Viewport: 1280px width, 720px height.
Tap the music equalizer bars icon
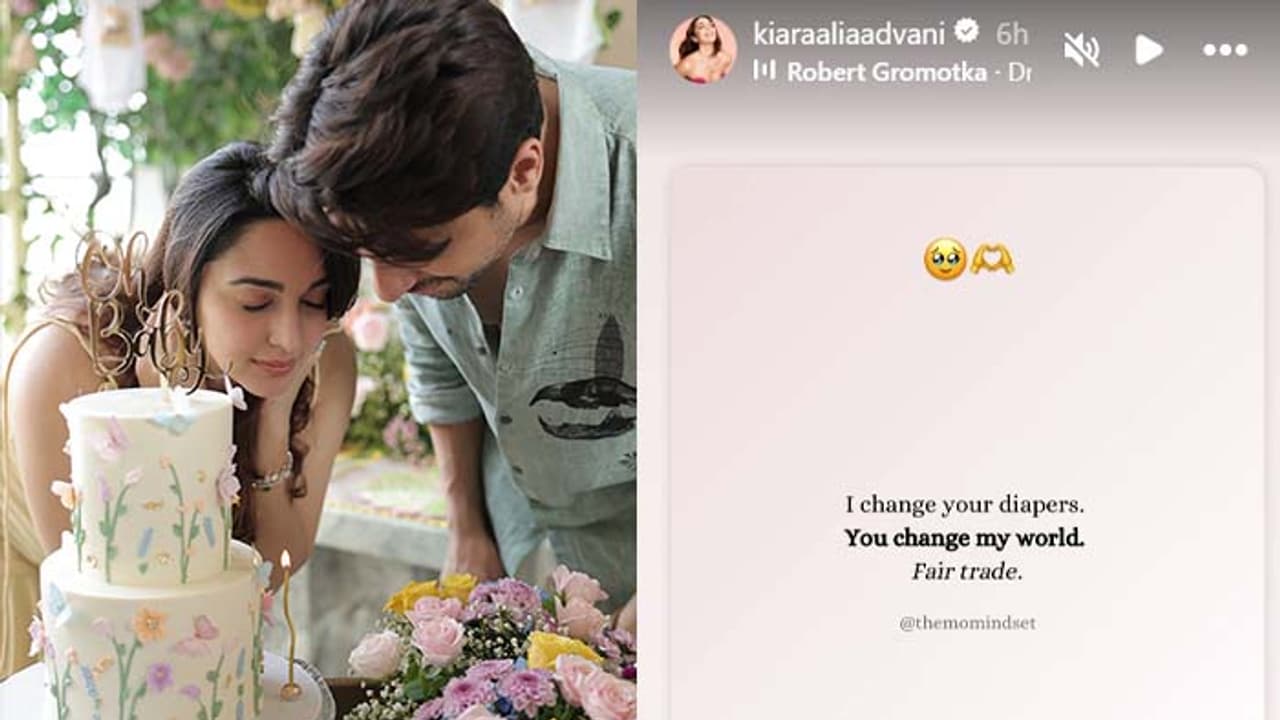click(x=765, y=70)
